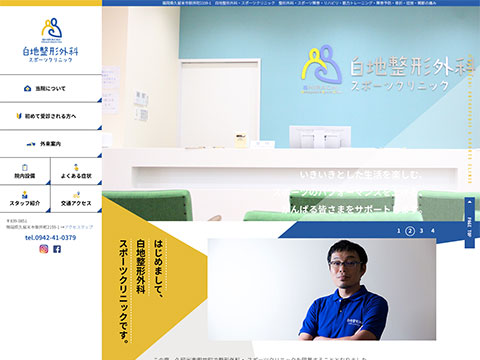
Task: Switch to hero slide 1
Action: 399,231
